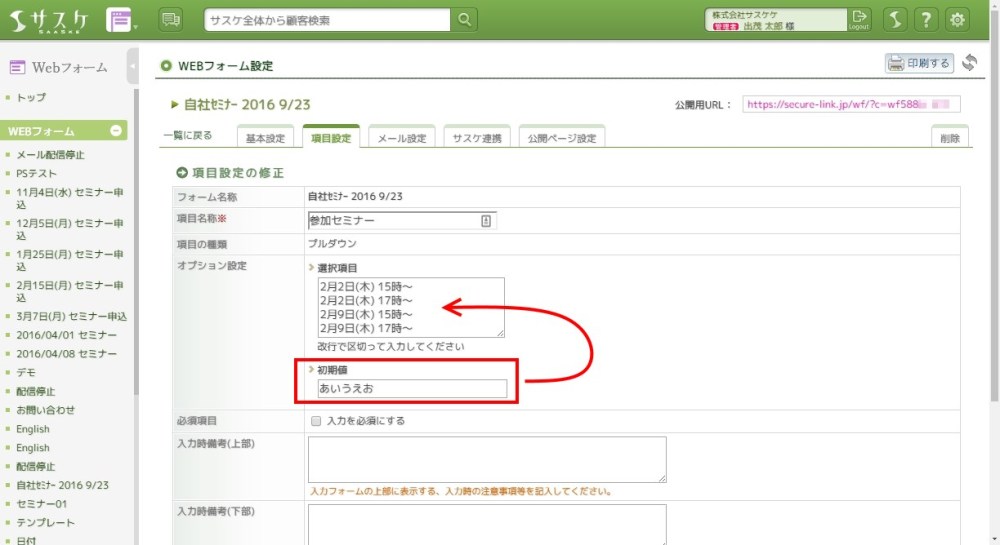This screenshot has height=545, width=1000.
Task: Click the Logout icon
Action: [x=859, y=19]
